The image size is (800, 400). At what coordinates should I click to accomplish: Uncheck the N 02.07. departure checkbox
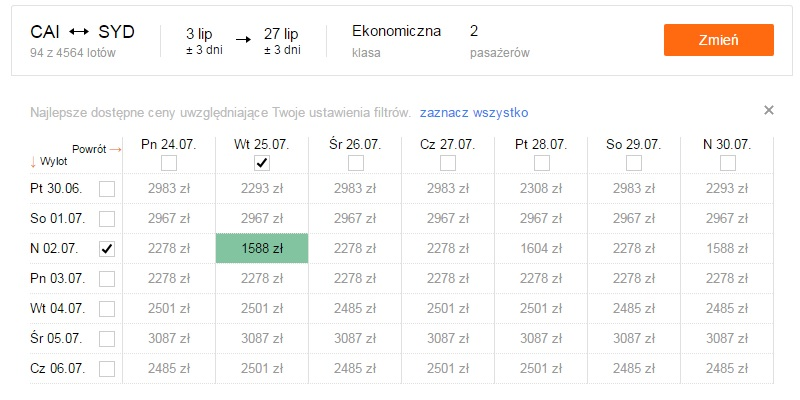coord(107,249)
